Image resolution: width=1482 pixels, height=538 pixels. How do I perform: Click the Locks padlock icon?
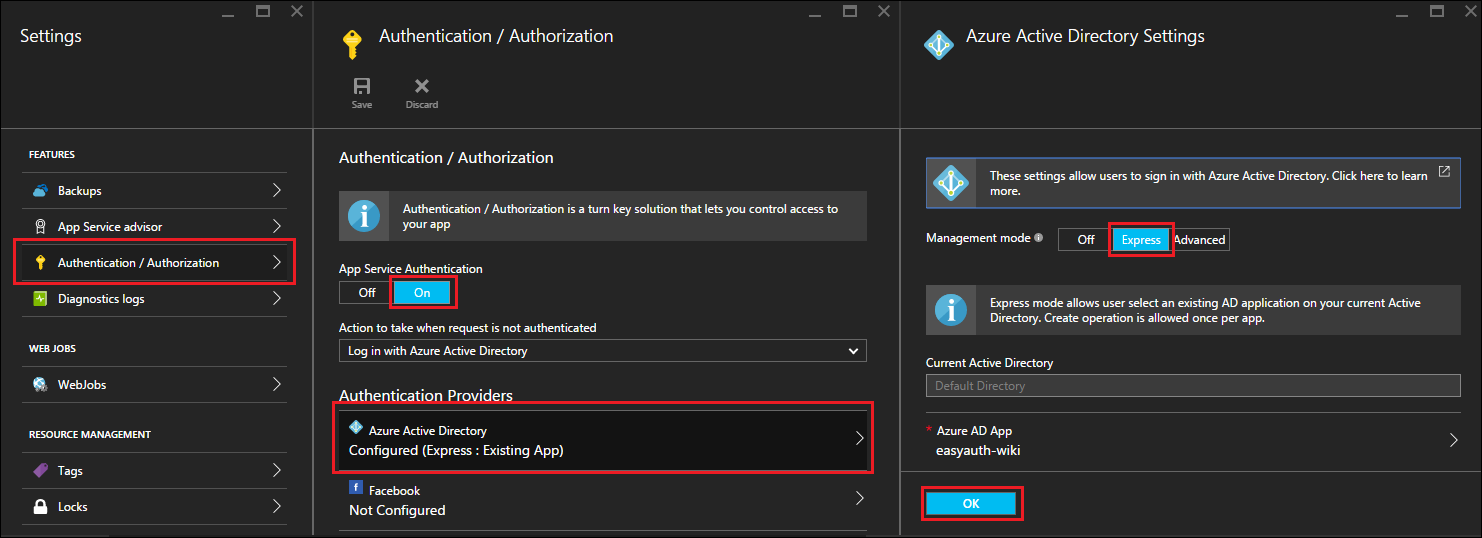40,507
